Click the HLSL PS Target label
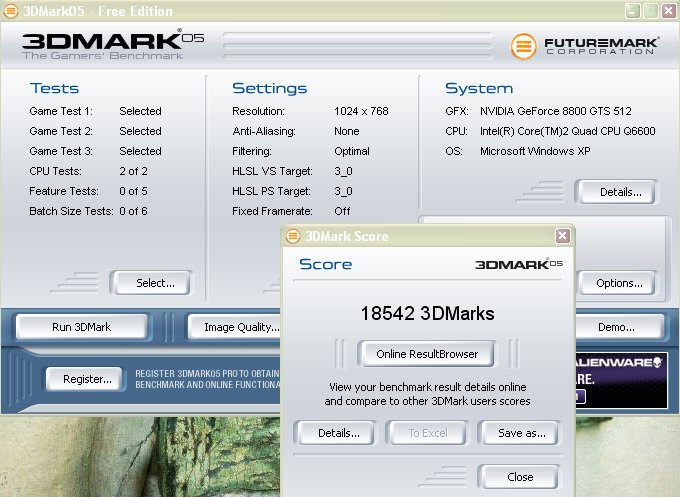The width and height of the screenshot is (680, 497). coord(271,191)
